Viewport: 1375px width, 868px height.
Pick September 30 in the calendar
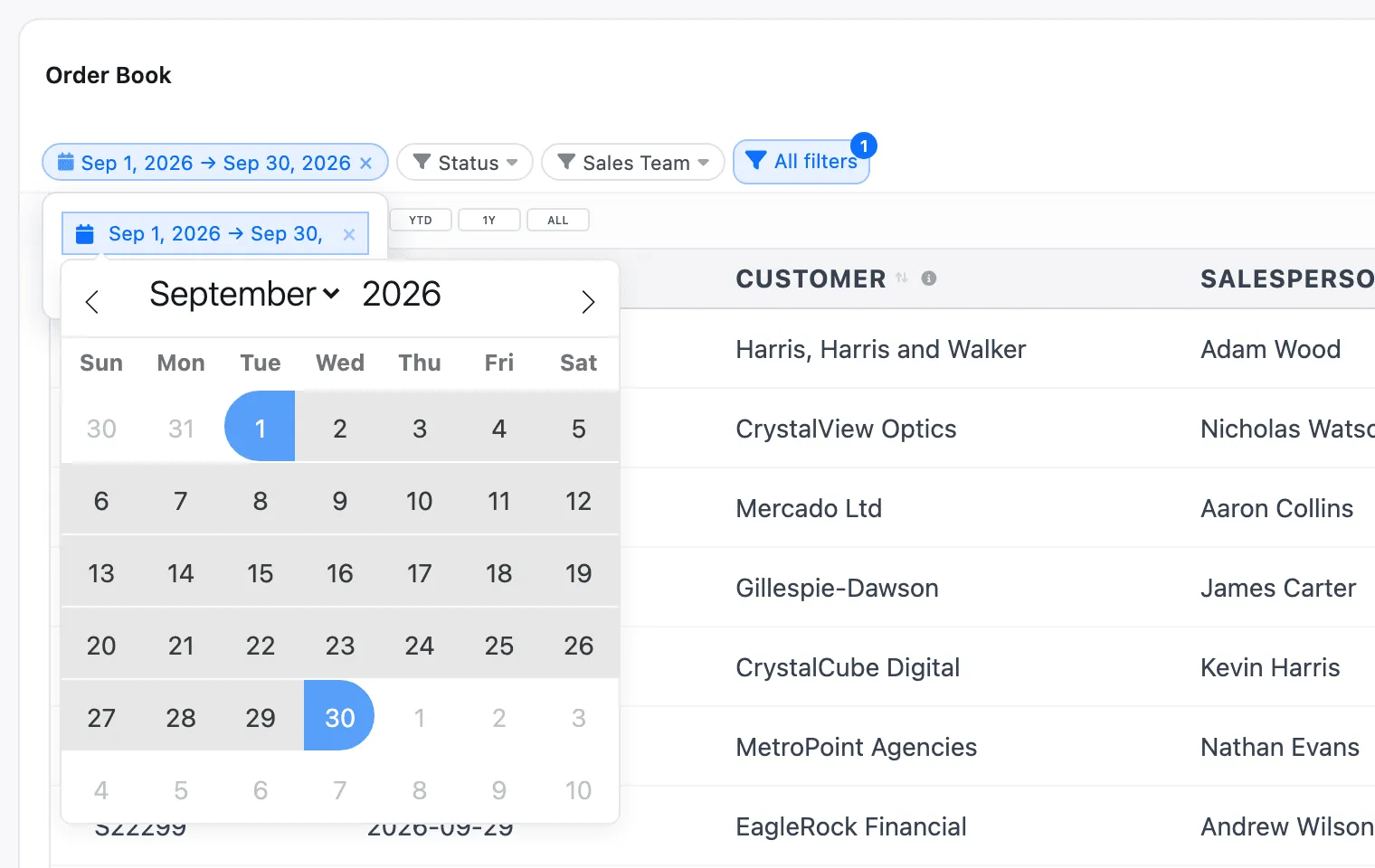340,717
